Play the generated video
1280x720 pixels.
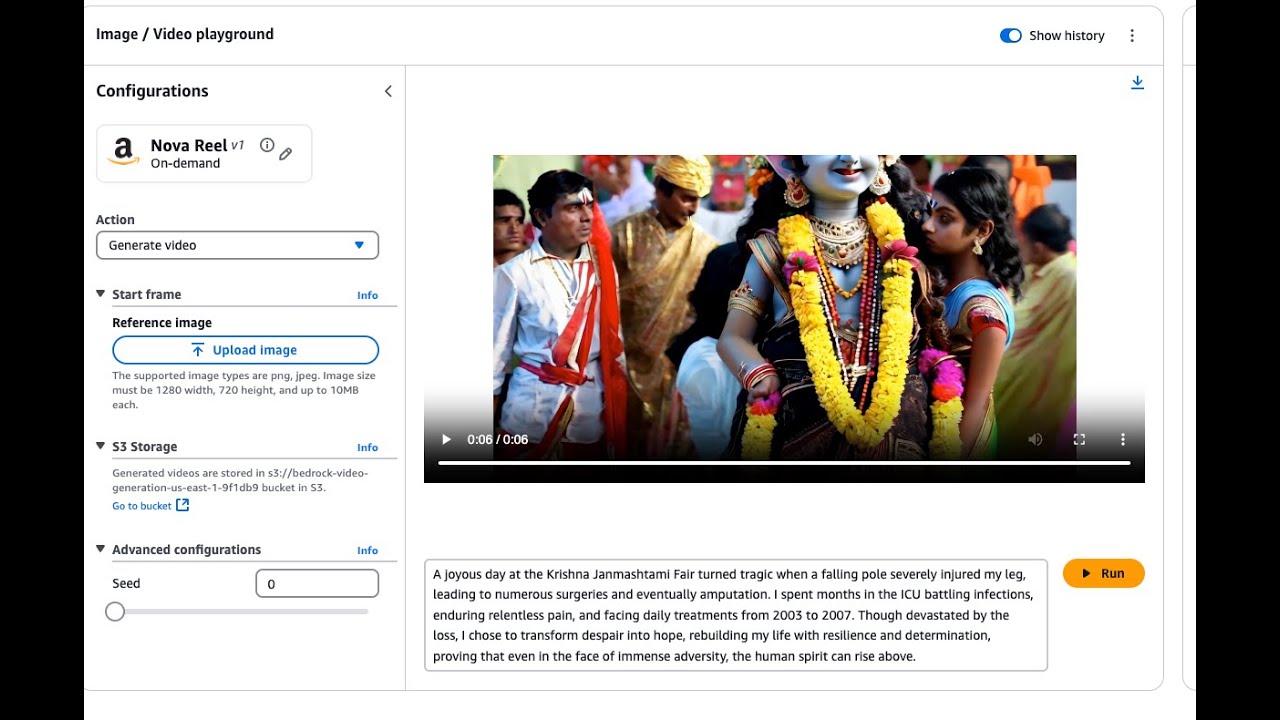coord(446,439)
